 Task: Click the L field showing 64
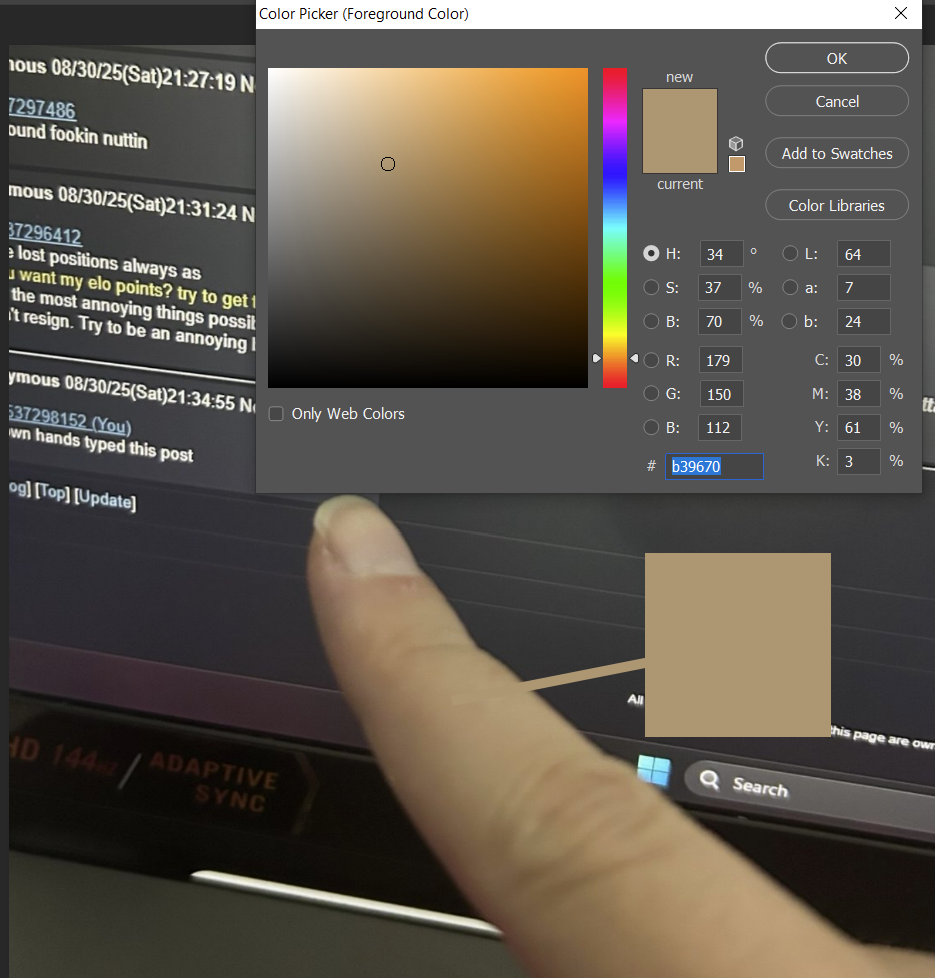pyautogui.click(x=863, y=254)
